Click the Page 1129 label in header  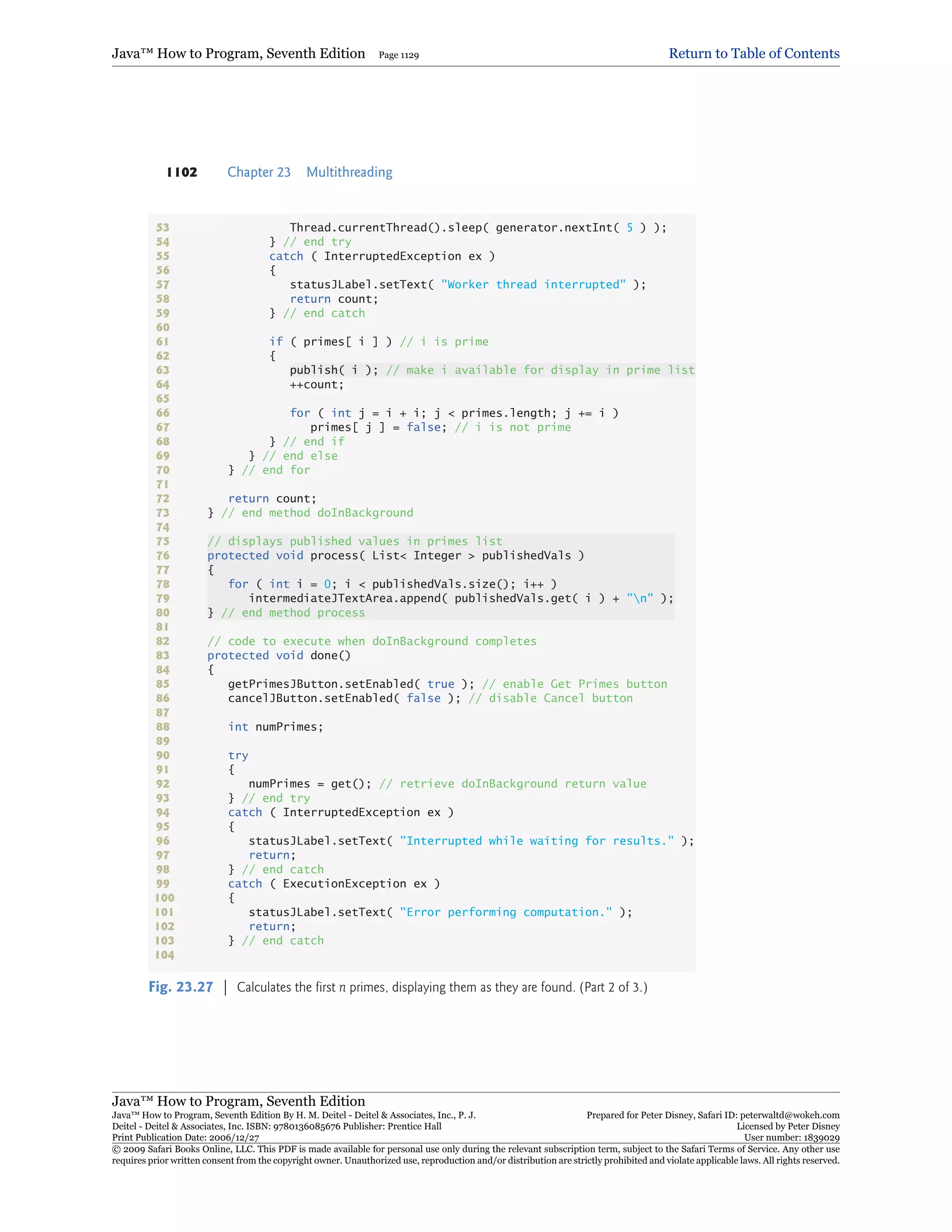tap(398, 55)
